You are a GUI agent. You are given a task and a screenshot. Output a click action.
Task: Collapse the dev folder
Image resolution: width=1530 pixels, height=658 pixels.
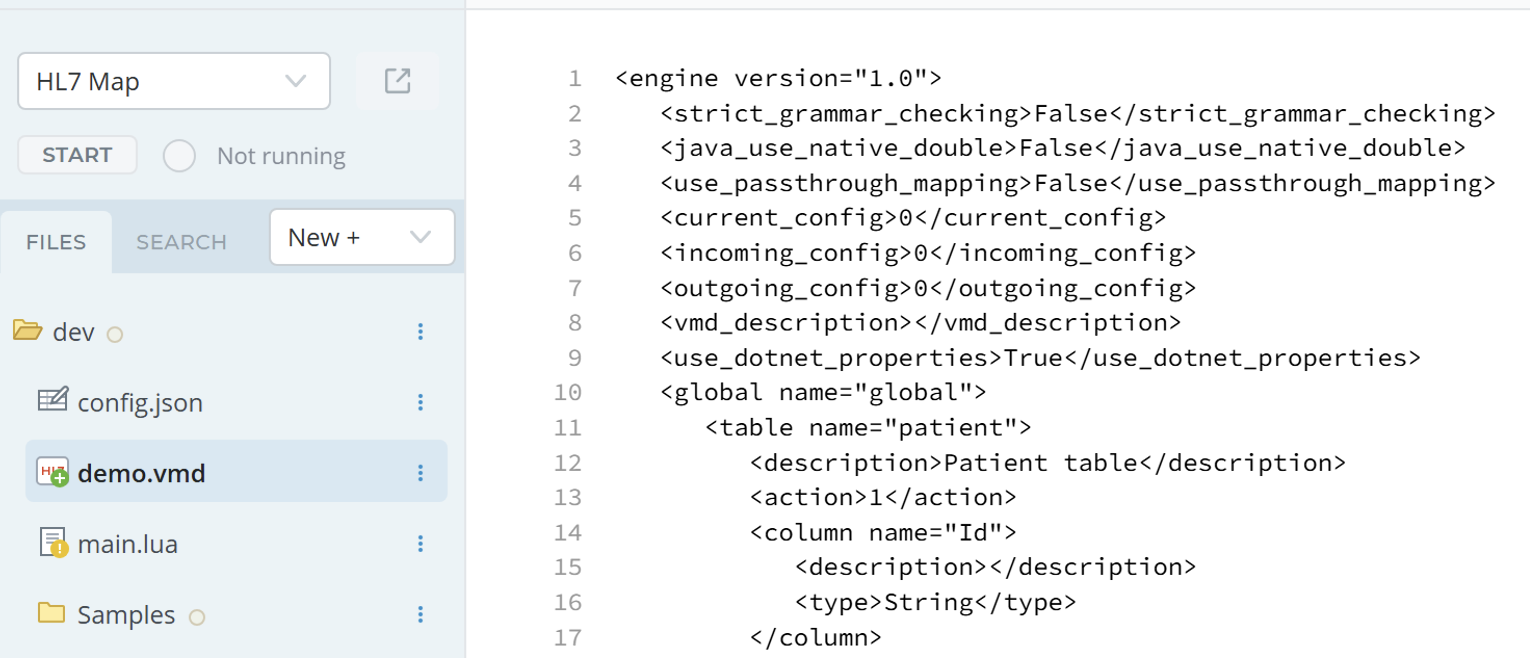[28, 331]
